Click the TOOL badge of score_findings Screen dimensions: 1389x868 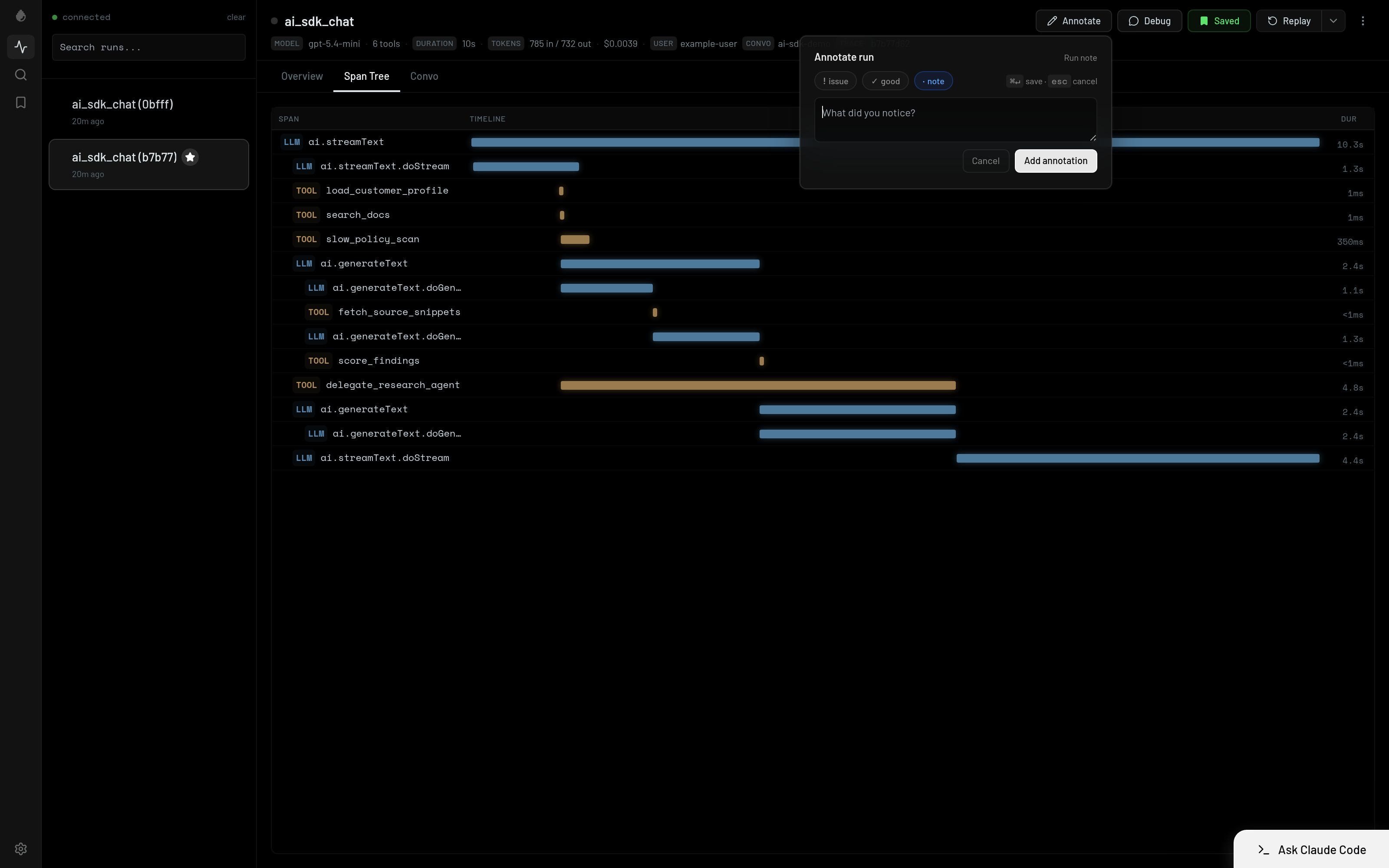[318, 361]
